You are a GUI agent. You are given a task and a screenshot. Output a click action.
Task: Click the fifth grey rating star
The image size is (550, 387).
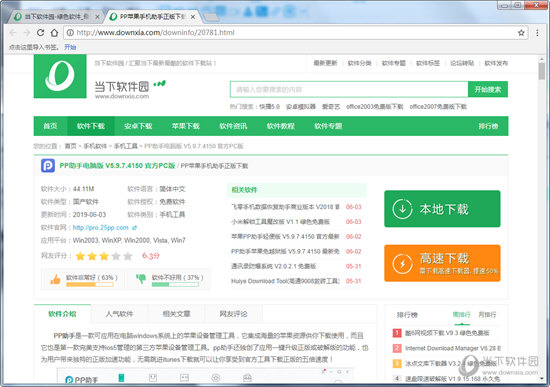tap(128, 256)
